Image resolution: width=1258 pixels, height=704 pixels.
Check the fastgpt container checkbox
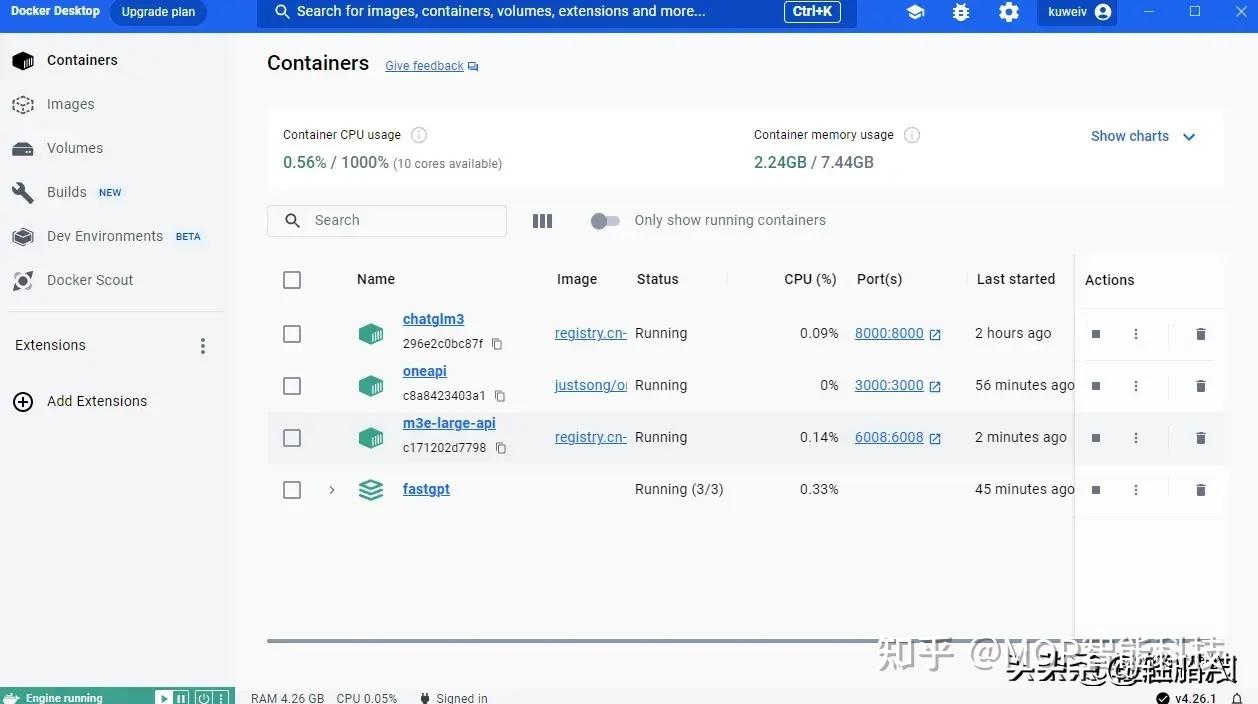point(292,490)
